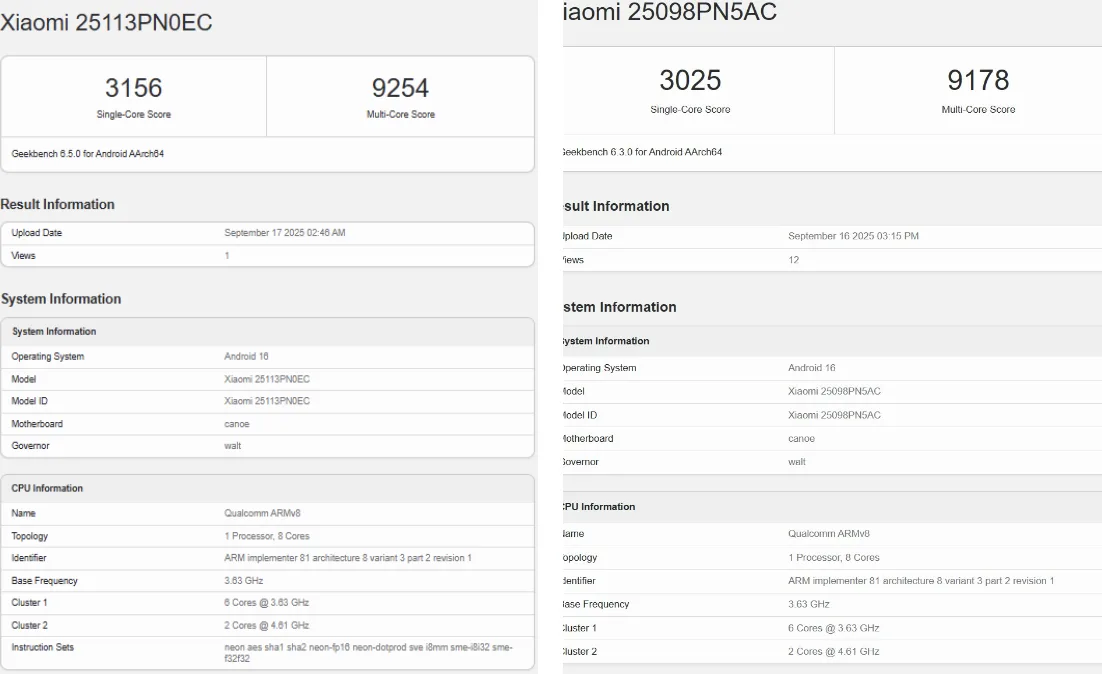Select 'Xiaomi 25113PN0EC' value in the Model row

pyautogui.click(x=267, y=379)
